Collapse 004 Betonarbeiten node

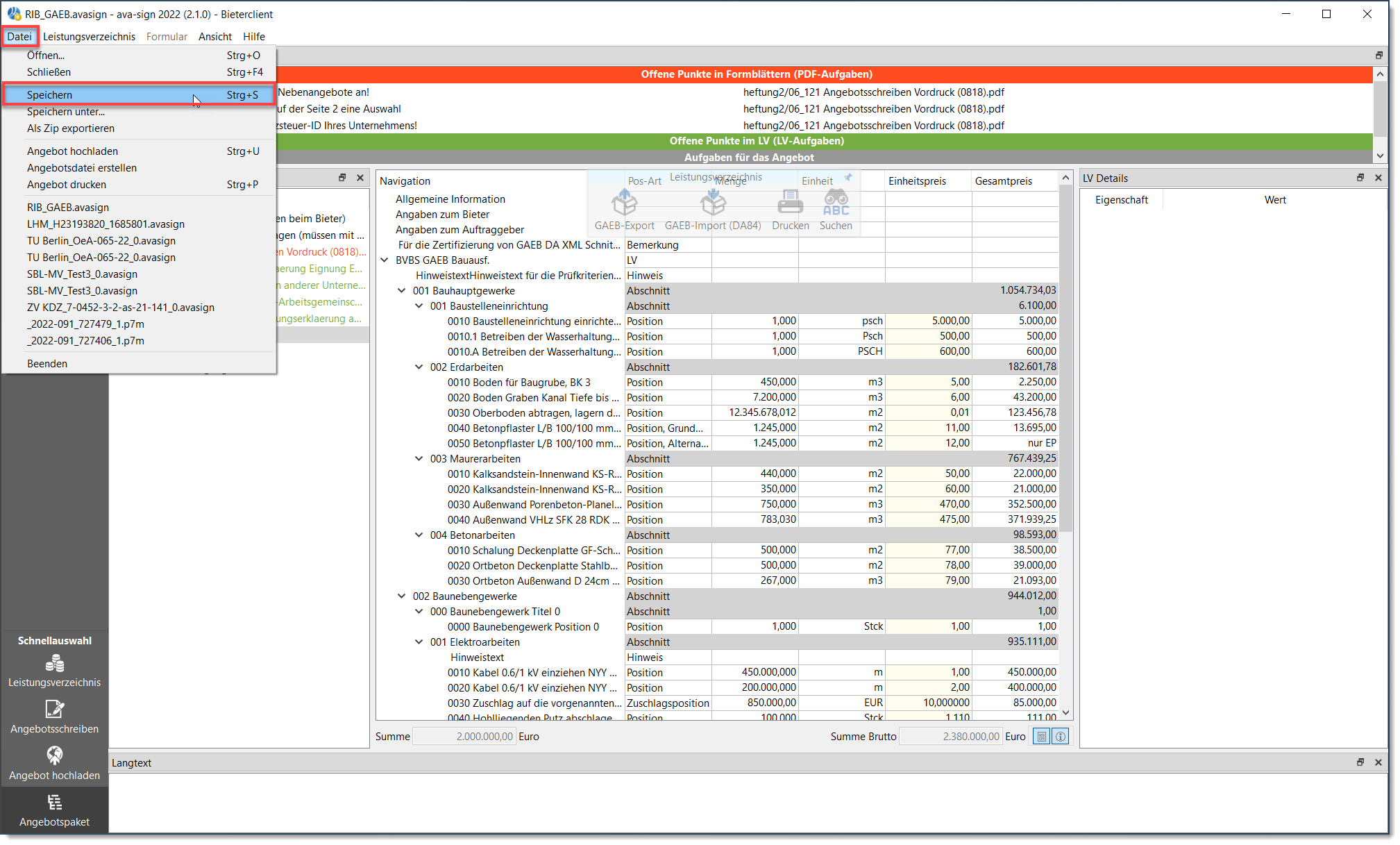click(419, 535)
